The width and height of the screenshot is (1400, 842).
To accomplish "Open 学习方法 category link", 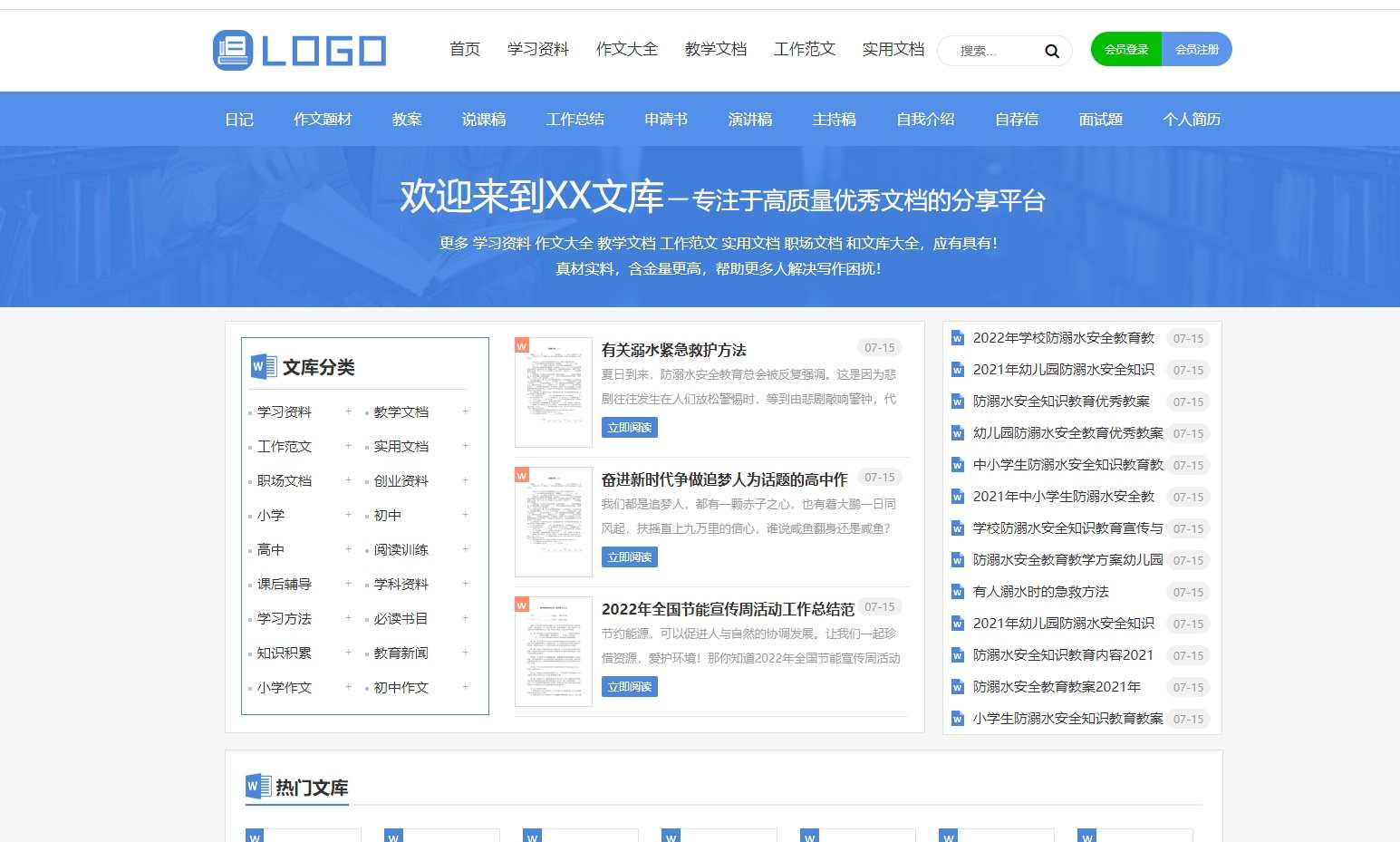I will [285, 618].
